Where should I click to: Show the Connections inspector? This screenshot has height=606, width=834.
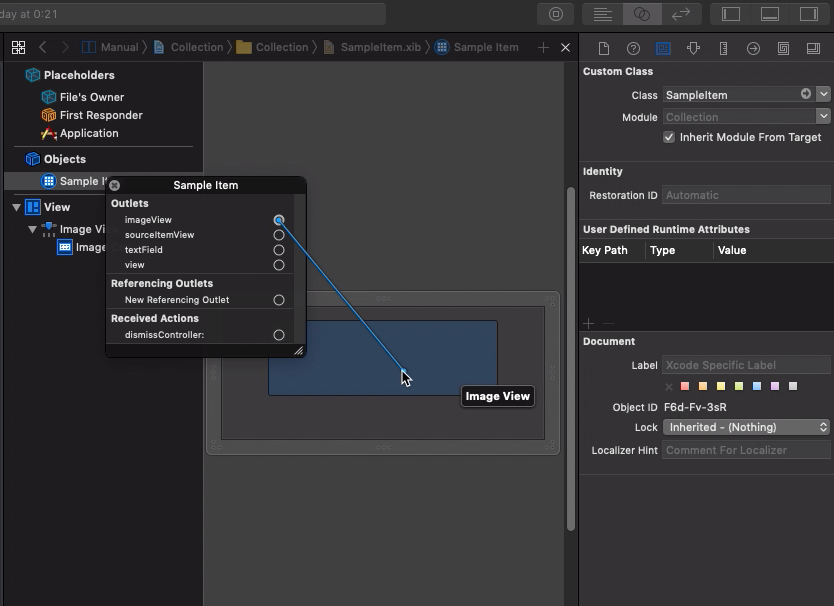point(753,48)
